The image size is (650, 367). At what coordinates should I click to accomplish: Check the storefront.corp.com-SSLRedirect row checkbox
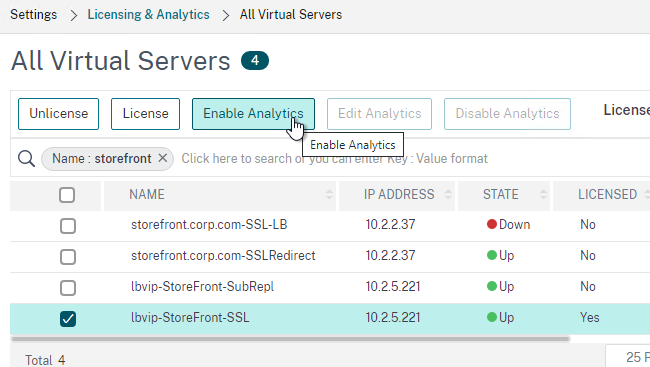pyautogui.click(x=68, y=257)
